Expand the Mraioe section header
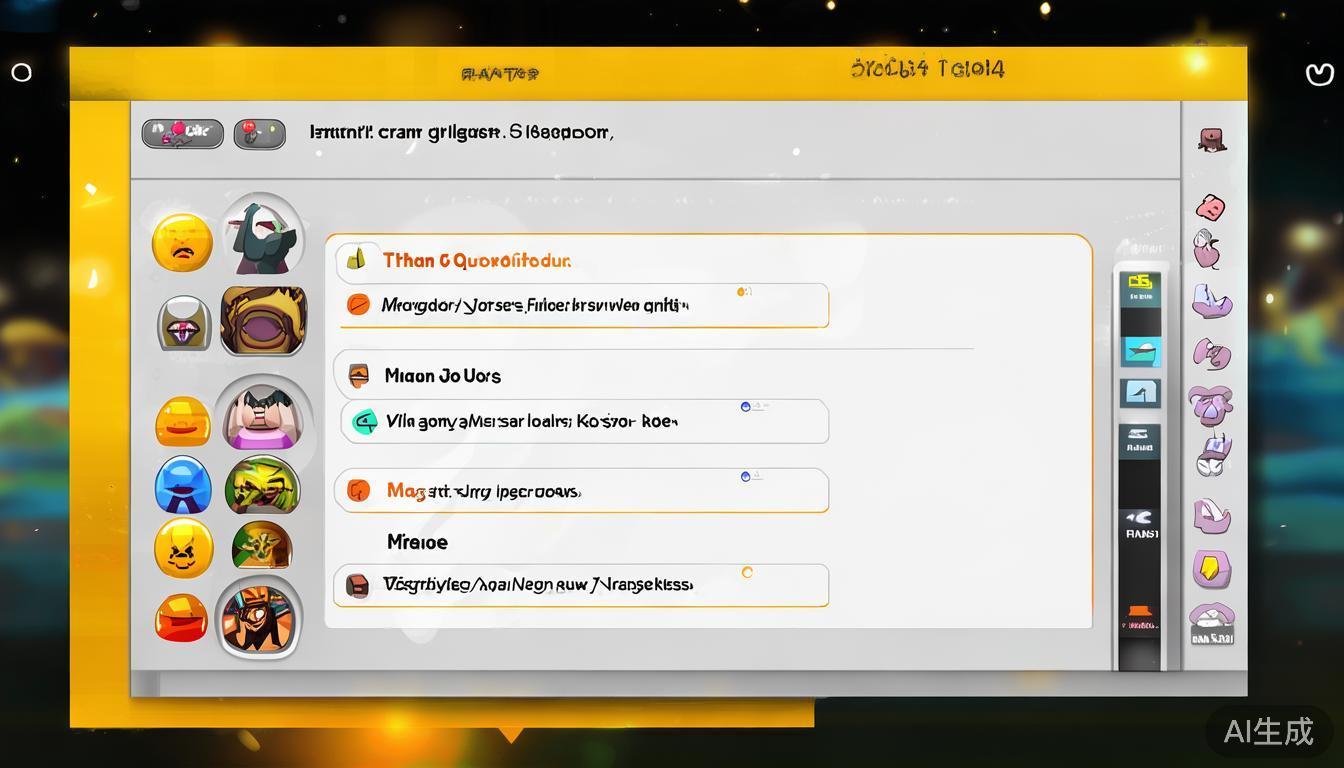 (x=417, y=542)
